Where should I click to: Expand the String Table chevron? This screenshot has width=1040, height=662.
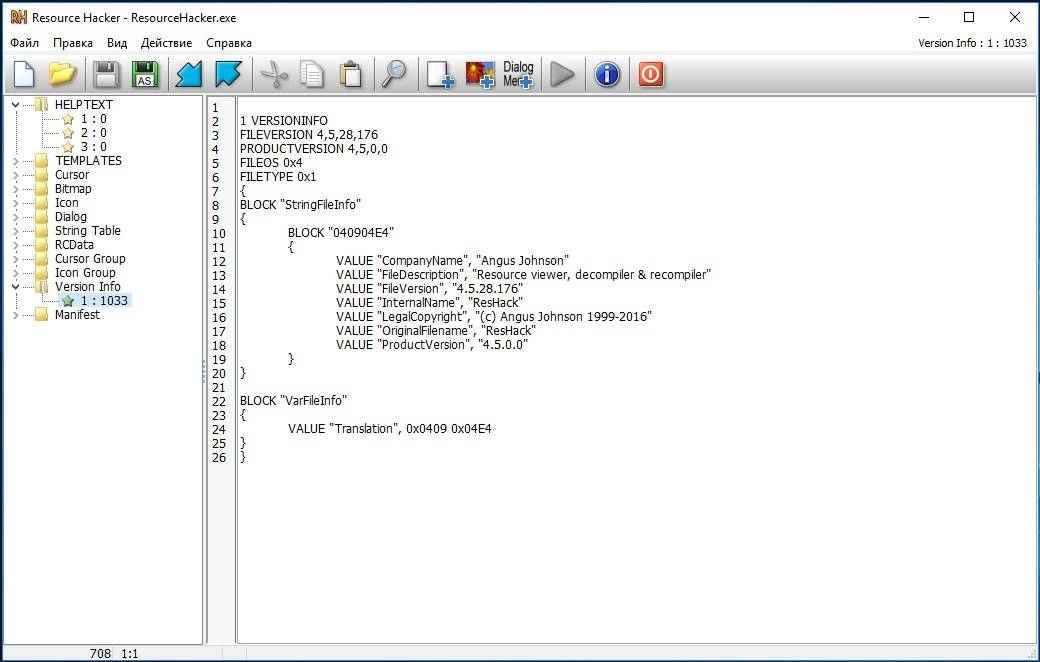(x=15, y=231)
